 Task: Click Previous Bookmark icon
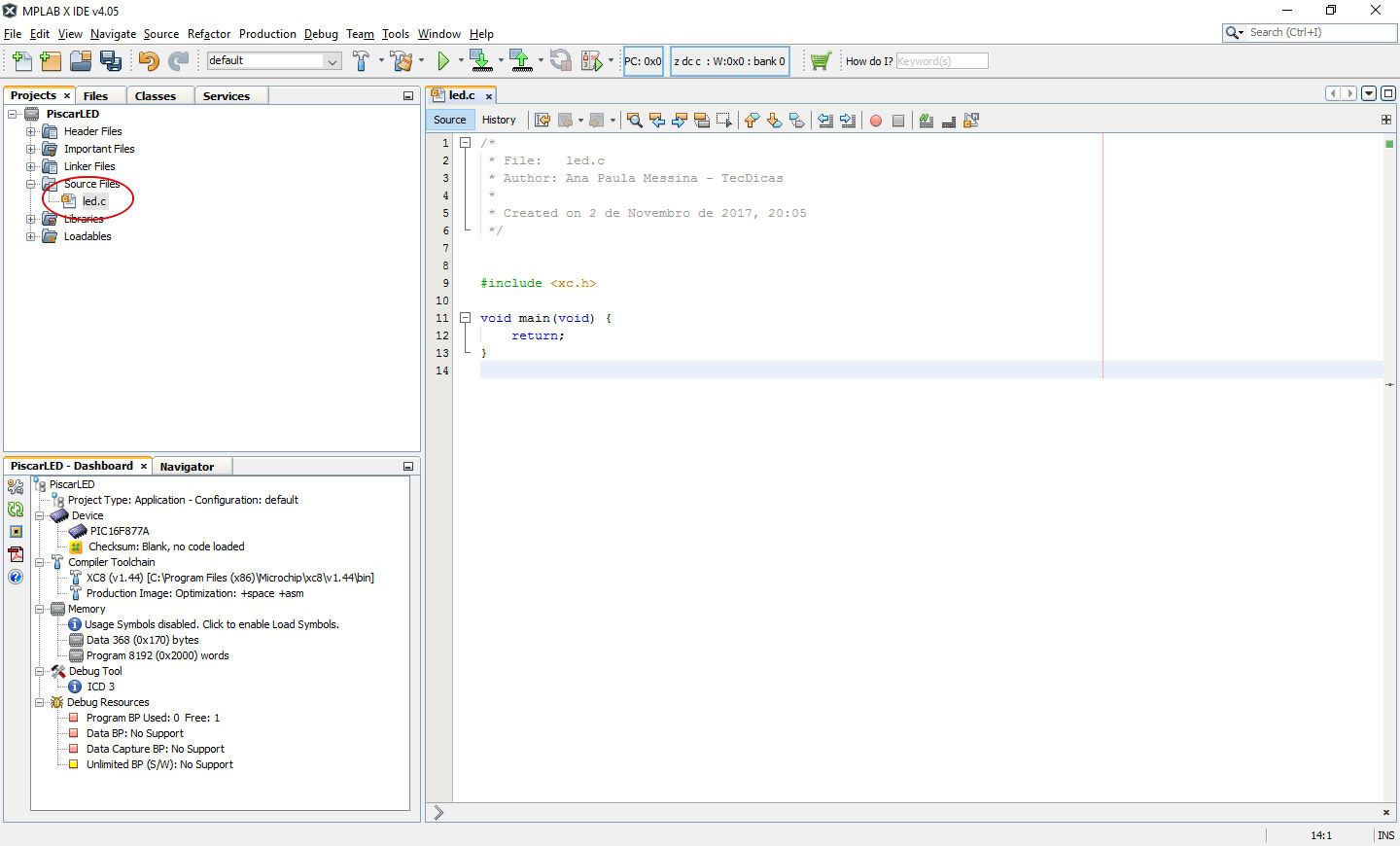click(x=752, y=121)
